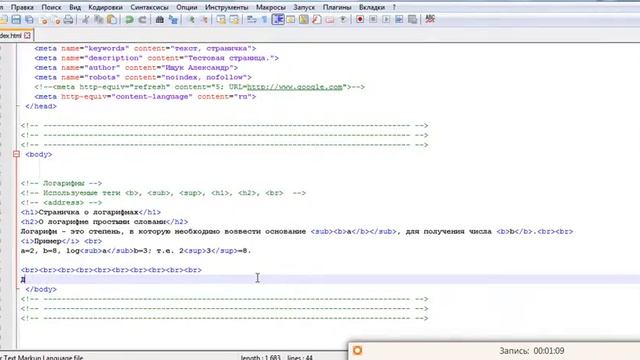Click the </body> closing tag line

pos(41,289)
